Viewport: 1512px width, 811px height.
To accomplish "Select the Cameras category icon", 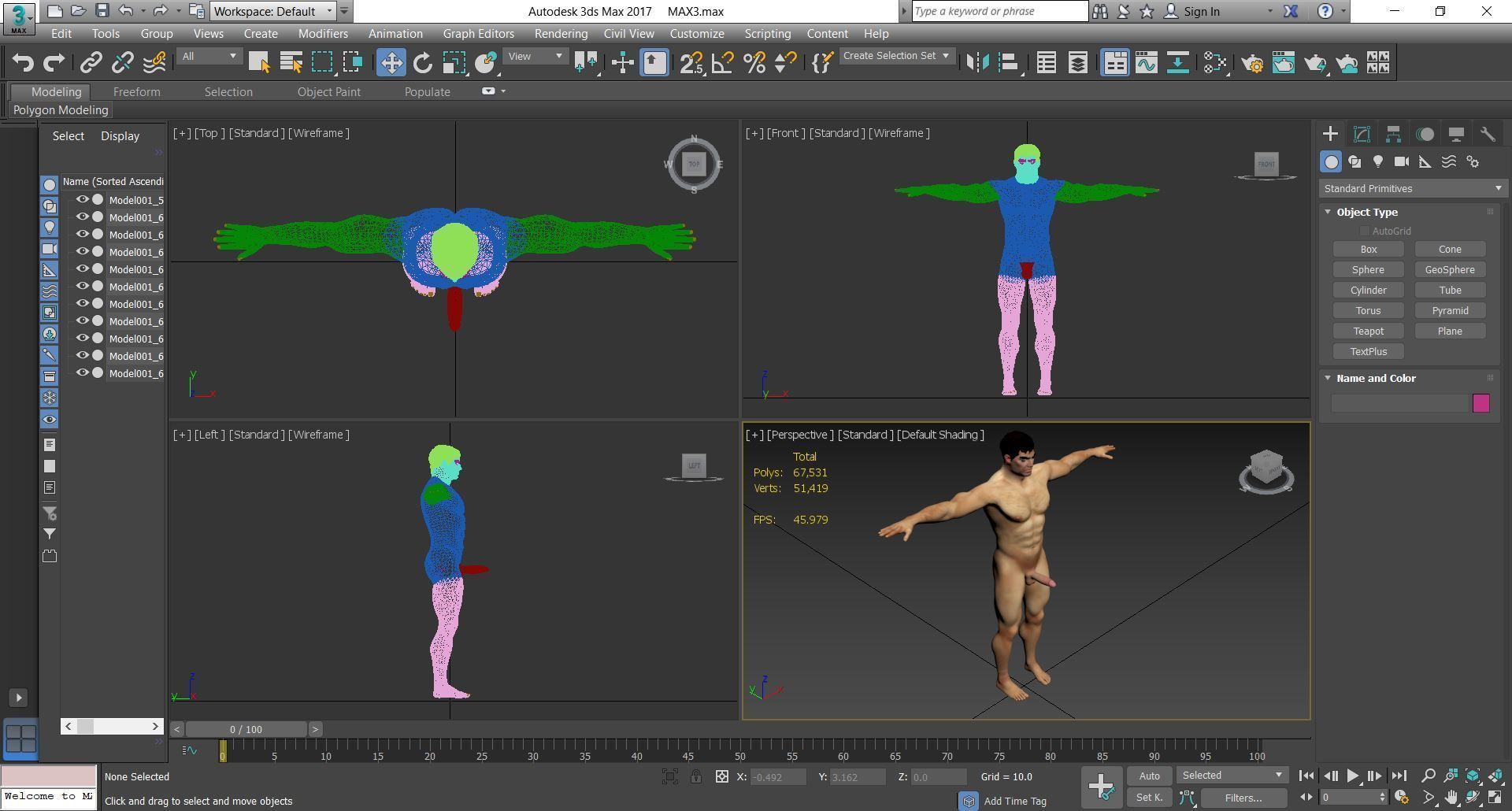I will click(1402, 161).
